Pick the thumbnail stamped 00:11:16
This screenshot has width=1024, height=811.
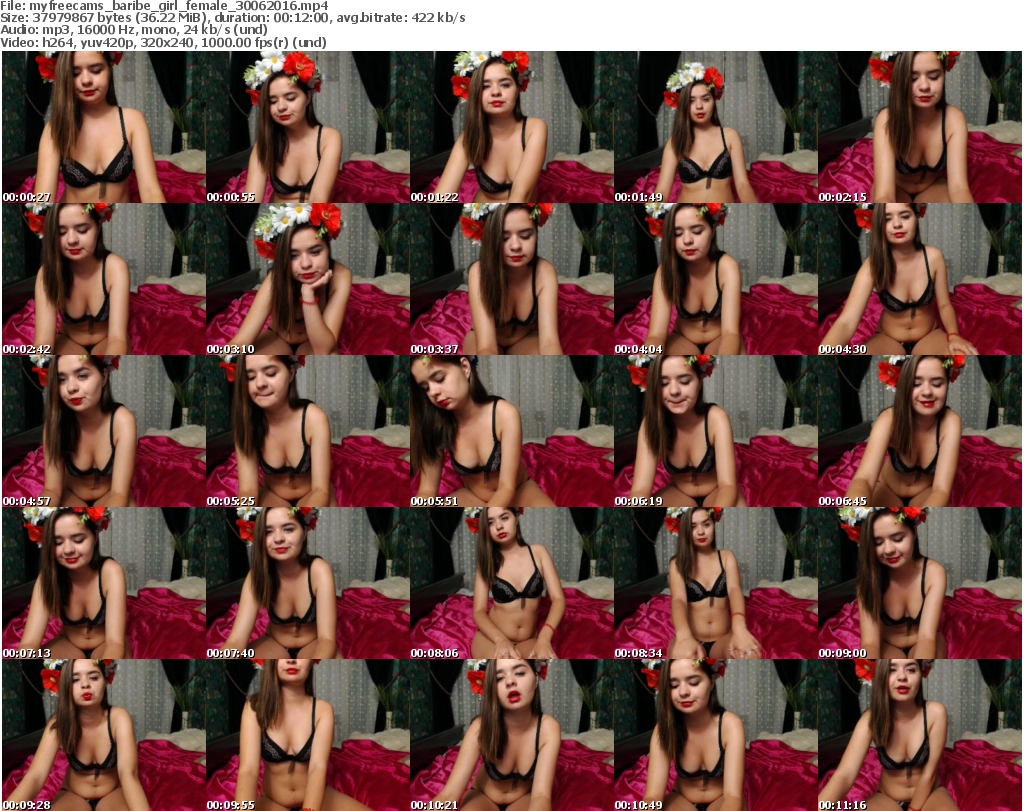[920, 735]
